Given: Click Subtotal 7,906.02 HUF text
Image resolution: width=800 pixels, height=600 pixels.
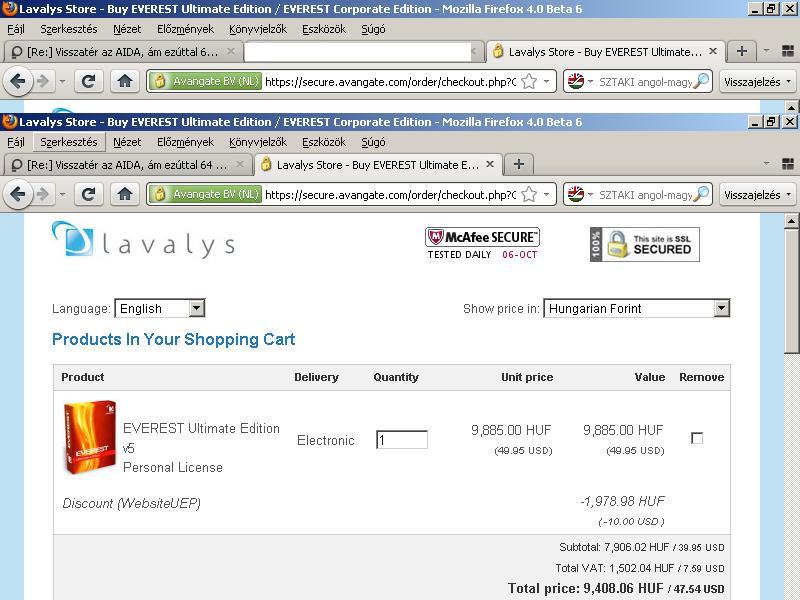Looking at the screenshot, I should pos(641,547).
